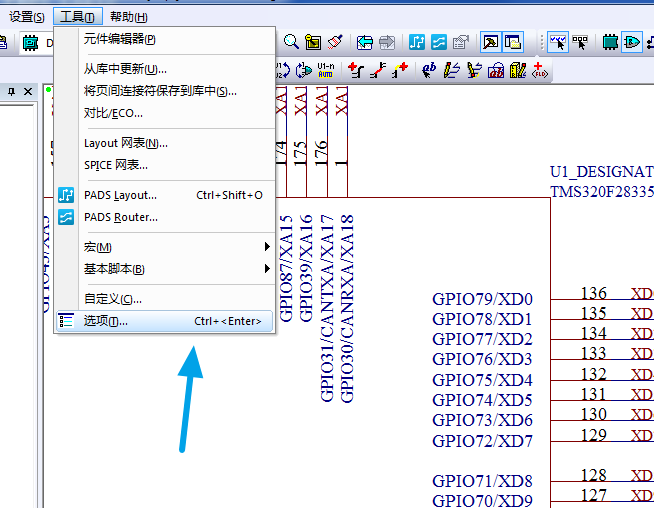Viewport: 654px width, 508px height.
Task: Click pin number 129
Action: [x=594, y=435]
